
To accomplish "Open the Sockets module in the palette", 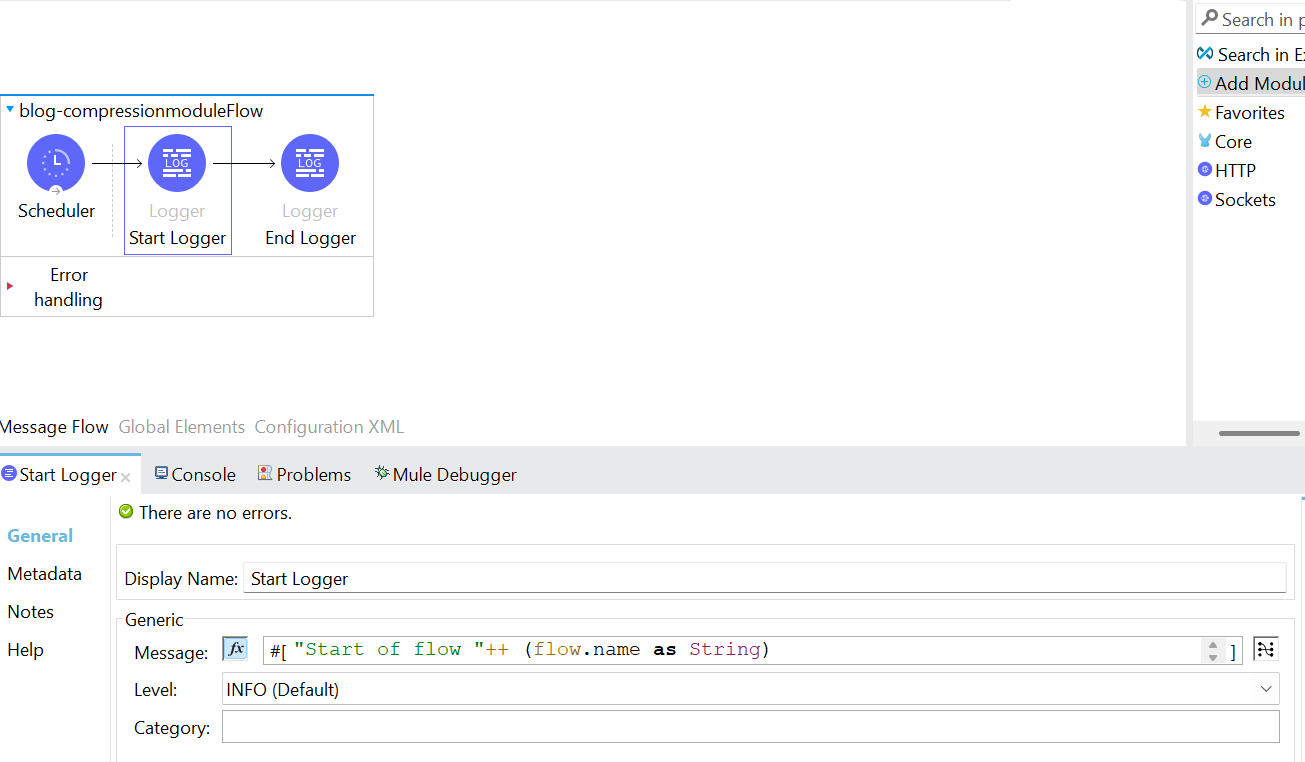I will 1244,199.
